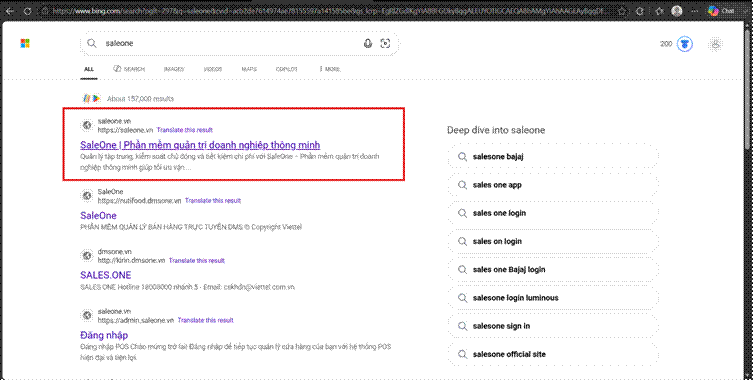Select the globe favicon beside admin.saleone.vn
753x380 pixels.
pos(87,316)
